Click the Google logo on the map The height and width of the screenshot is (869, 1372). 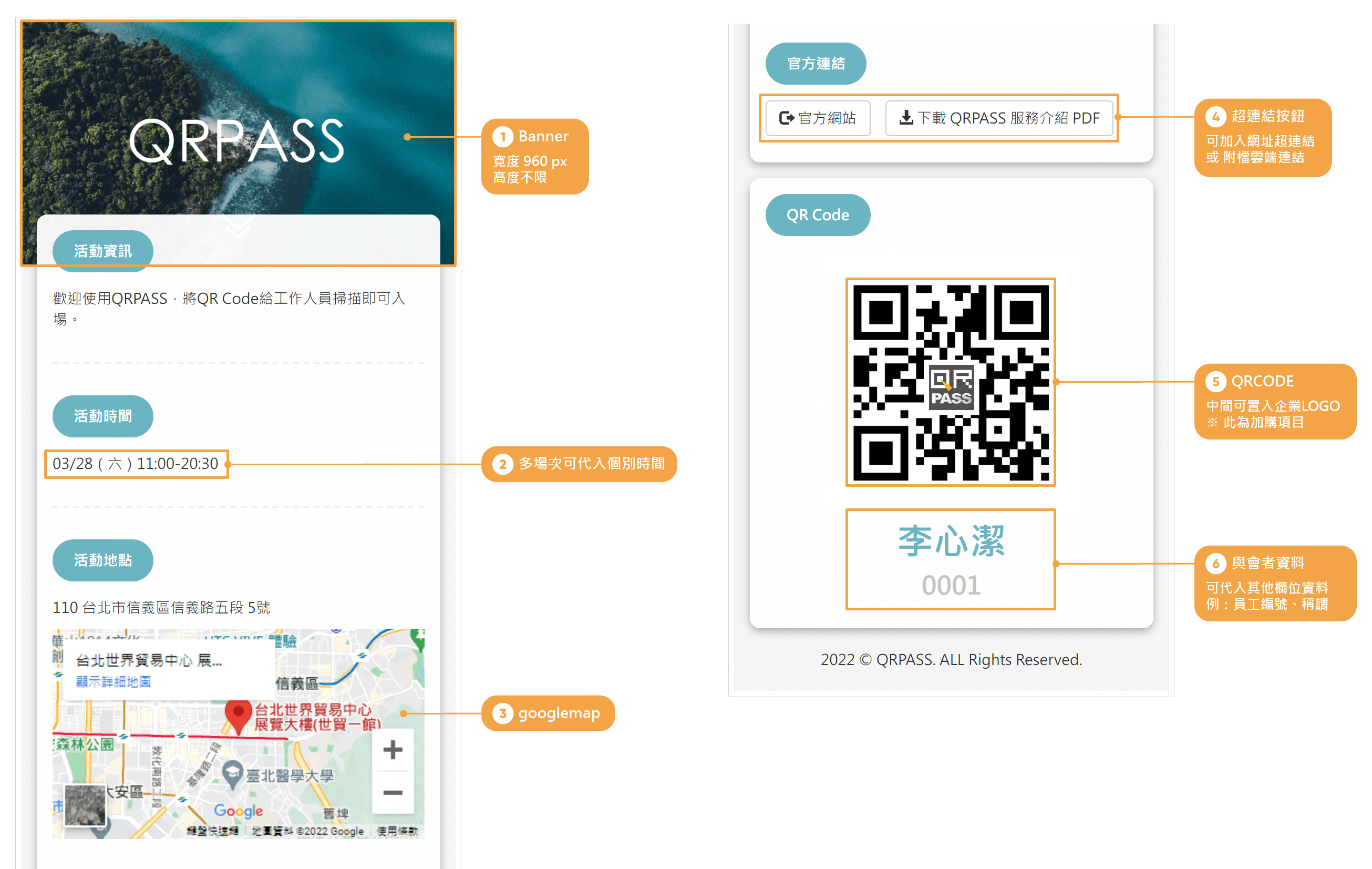(238, 810)
